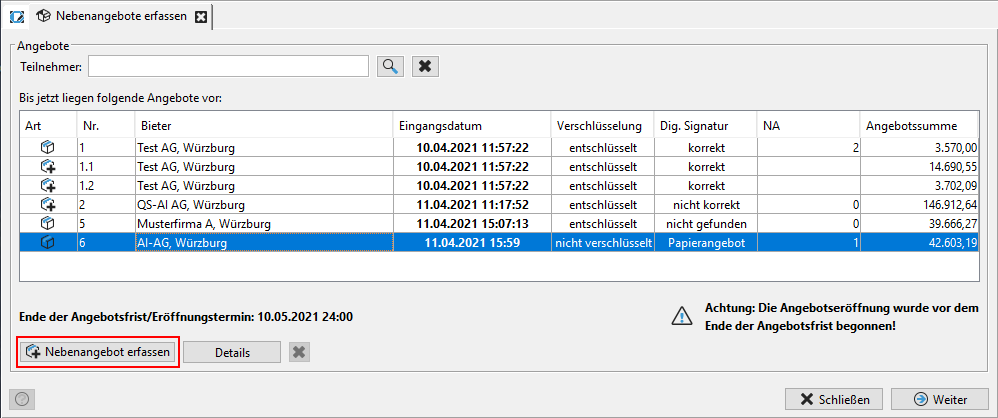Click the Art icon for QS-AI AG row
Viewport: 998px width, 418px height.
[48, 205]
